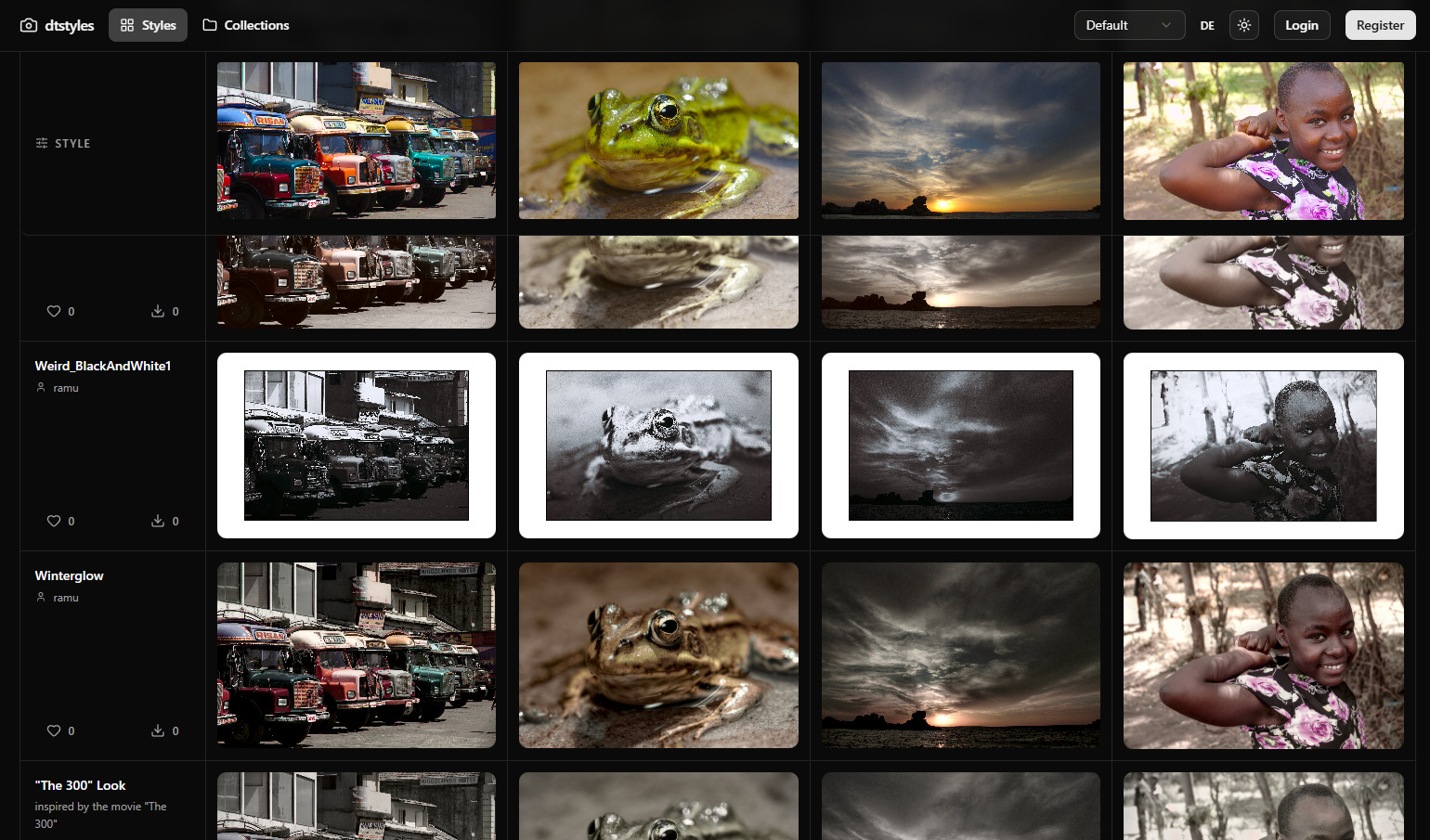Like the Winterglow style with heart icon

(x=54, y=730)
